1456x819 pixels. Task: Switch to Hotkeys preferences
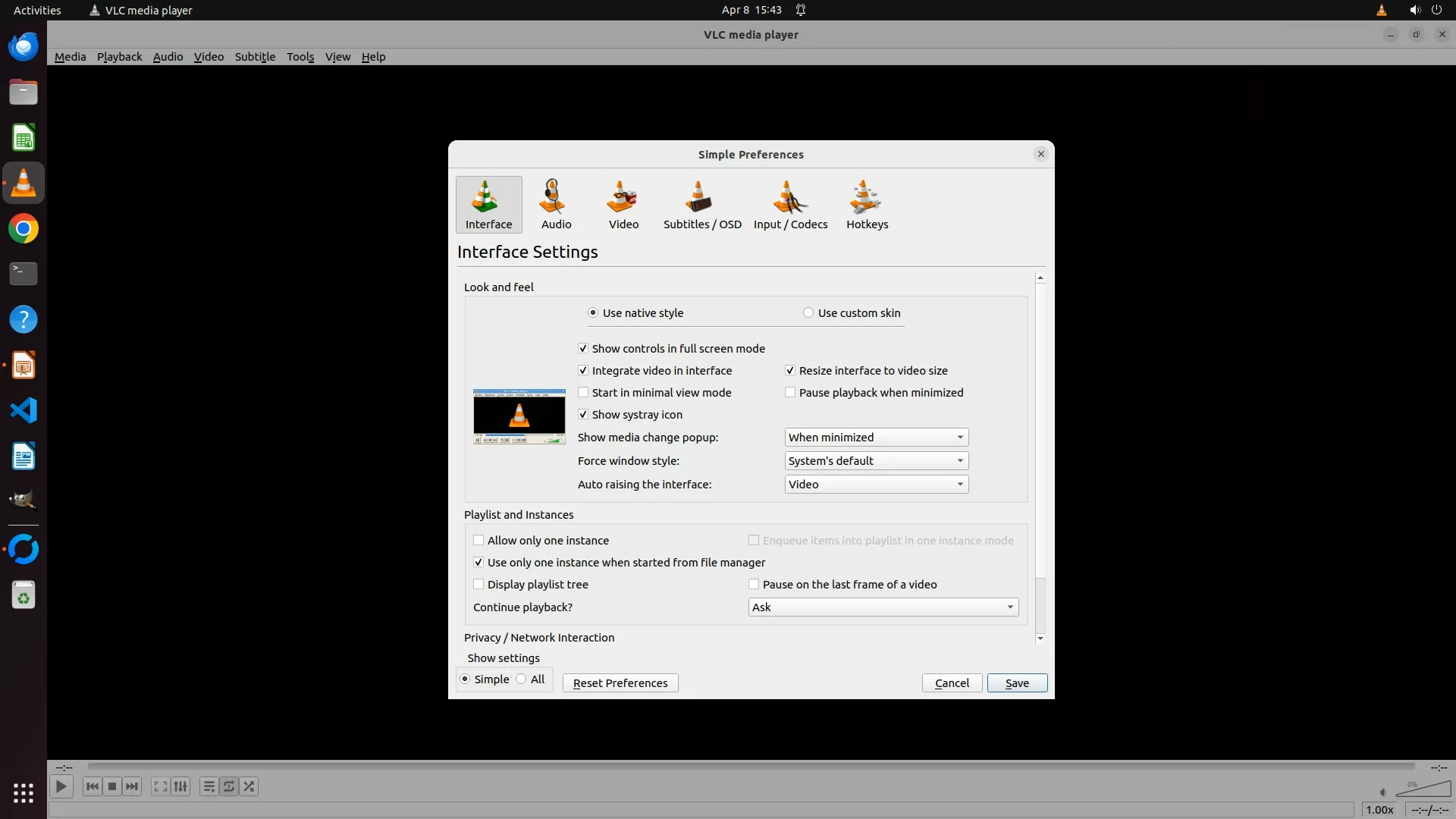click(867, 205)
